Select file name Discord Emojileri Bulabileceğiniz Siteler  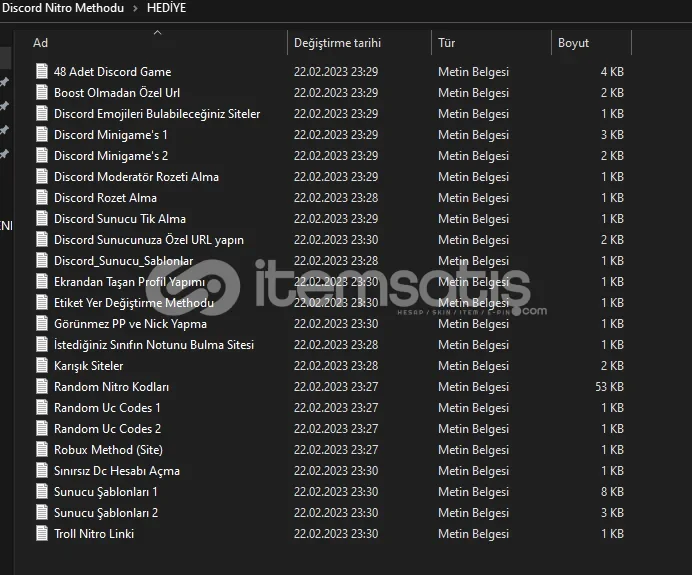point(157,113)
